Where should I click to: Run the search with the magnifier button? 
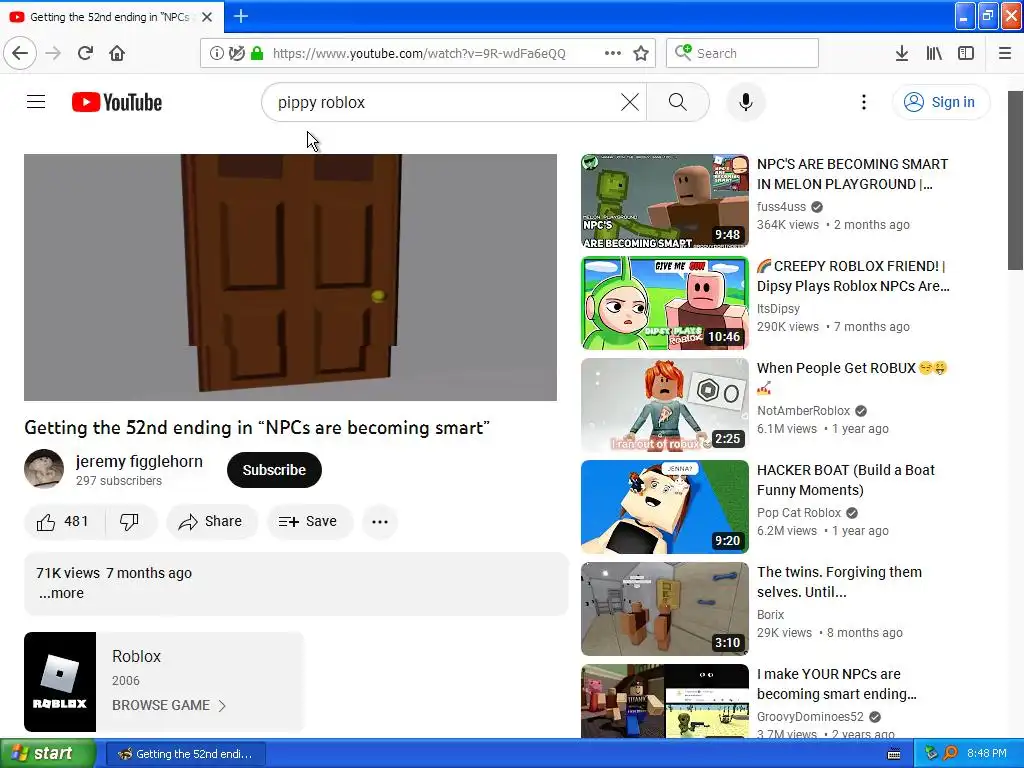(678, 102)
